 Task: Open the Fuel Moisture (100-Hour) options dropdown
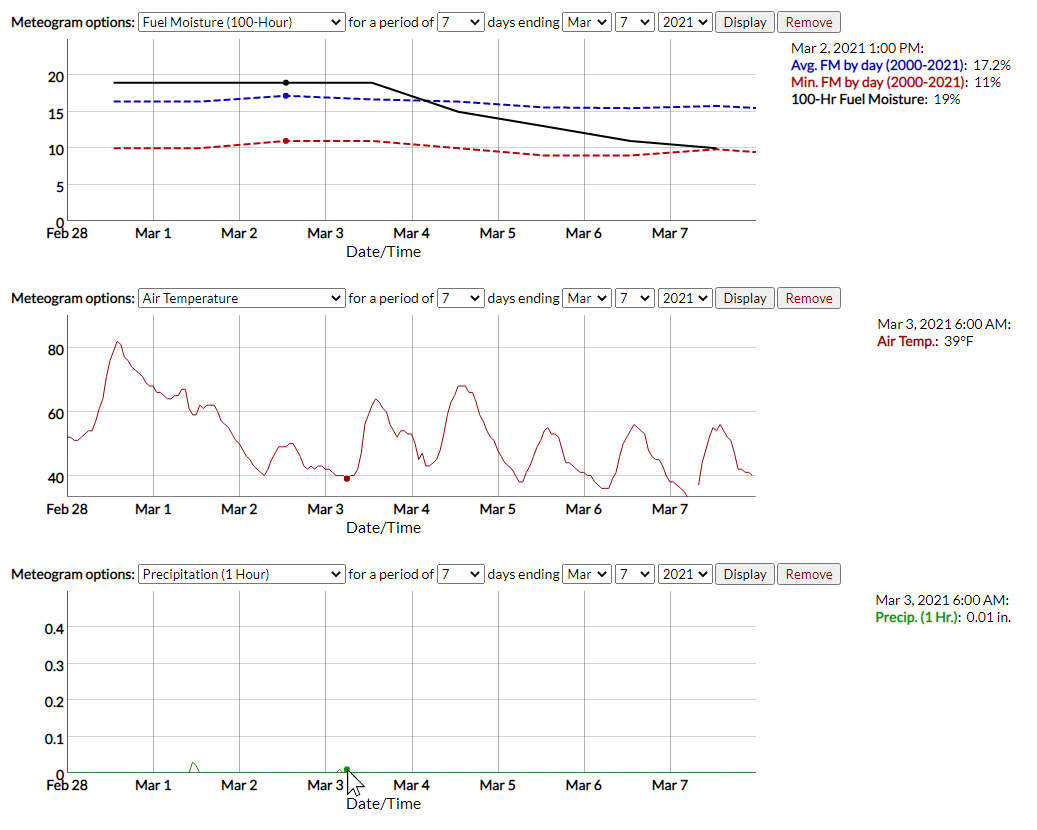[240, 21]
